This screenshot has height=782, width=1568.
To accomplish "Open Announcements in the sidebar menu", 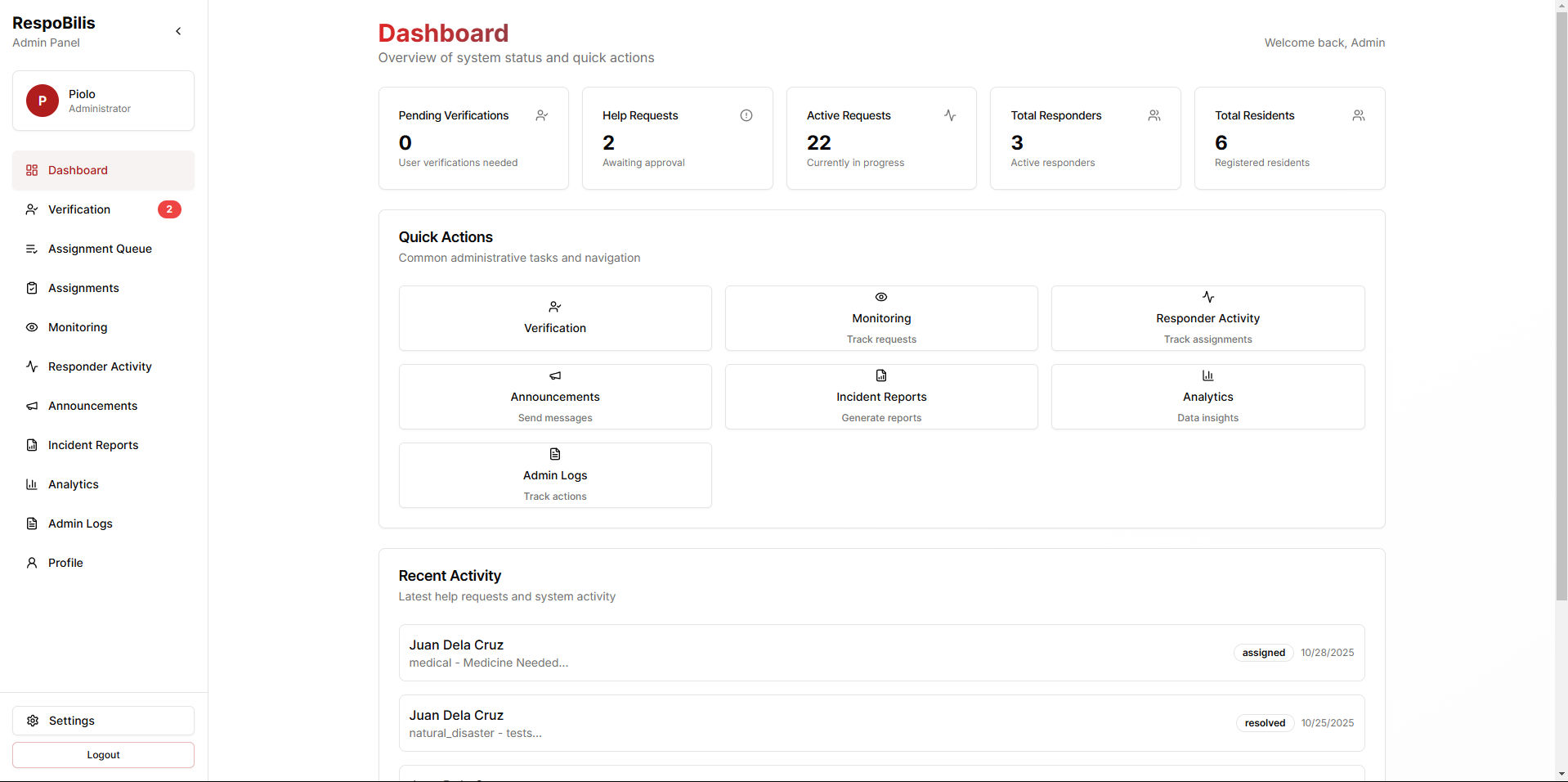I will [x=103, y=406].
